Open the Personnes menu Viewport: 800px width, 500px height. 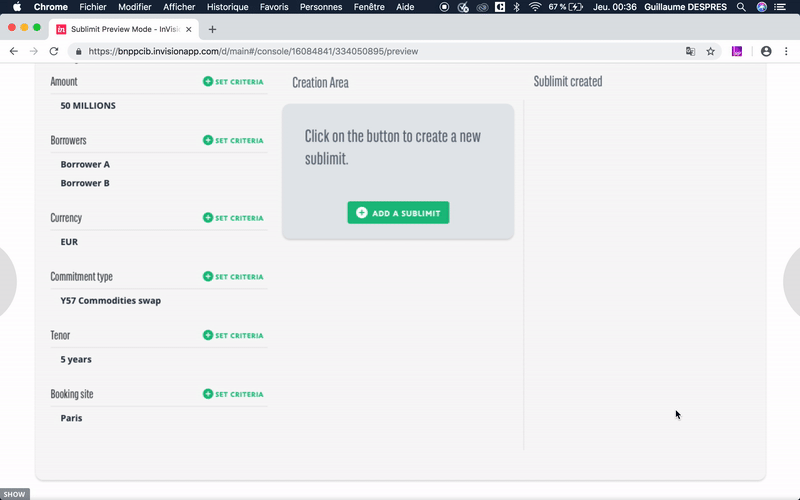[x=321, y=7]
